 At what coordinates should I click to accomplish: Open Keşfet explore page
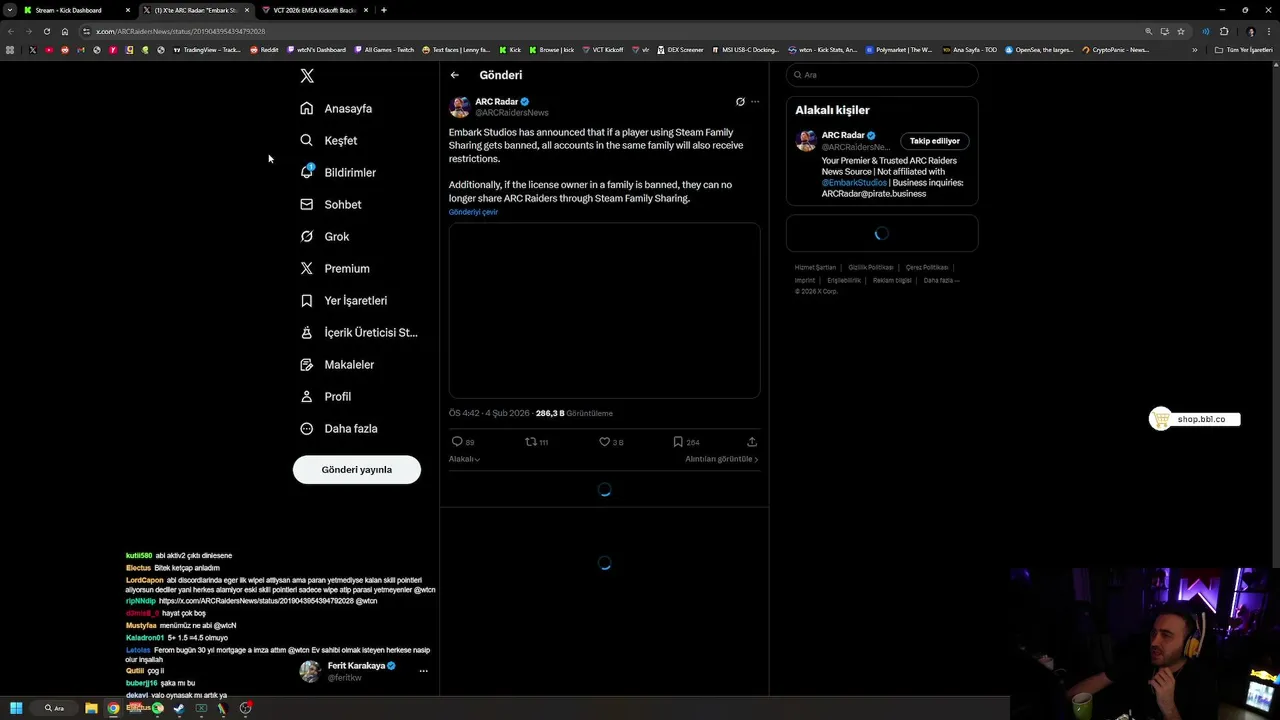coord(329,140)
